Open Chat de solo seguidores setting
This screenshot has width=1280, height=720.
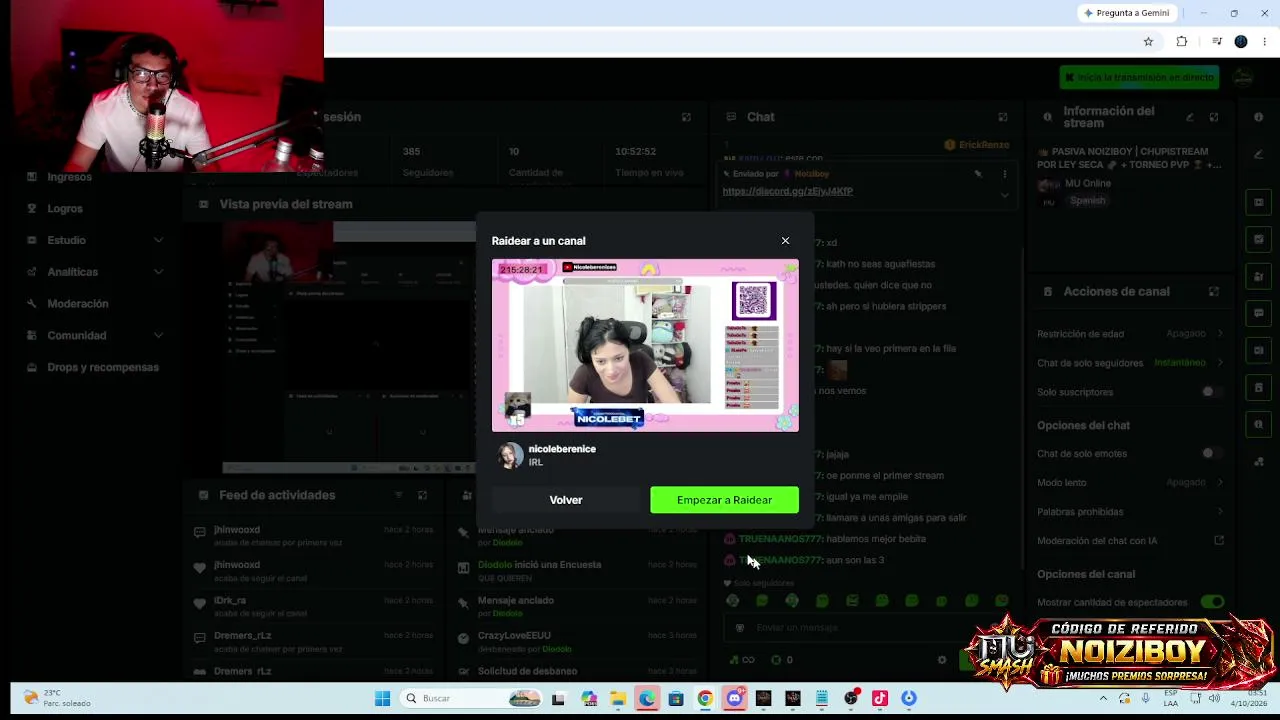pyautogui.click(x=1130, y=363)
